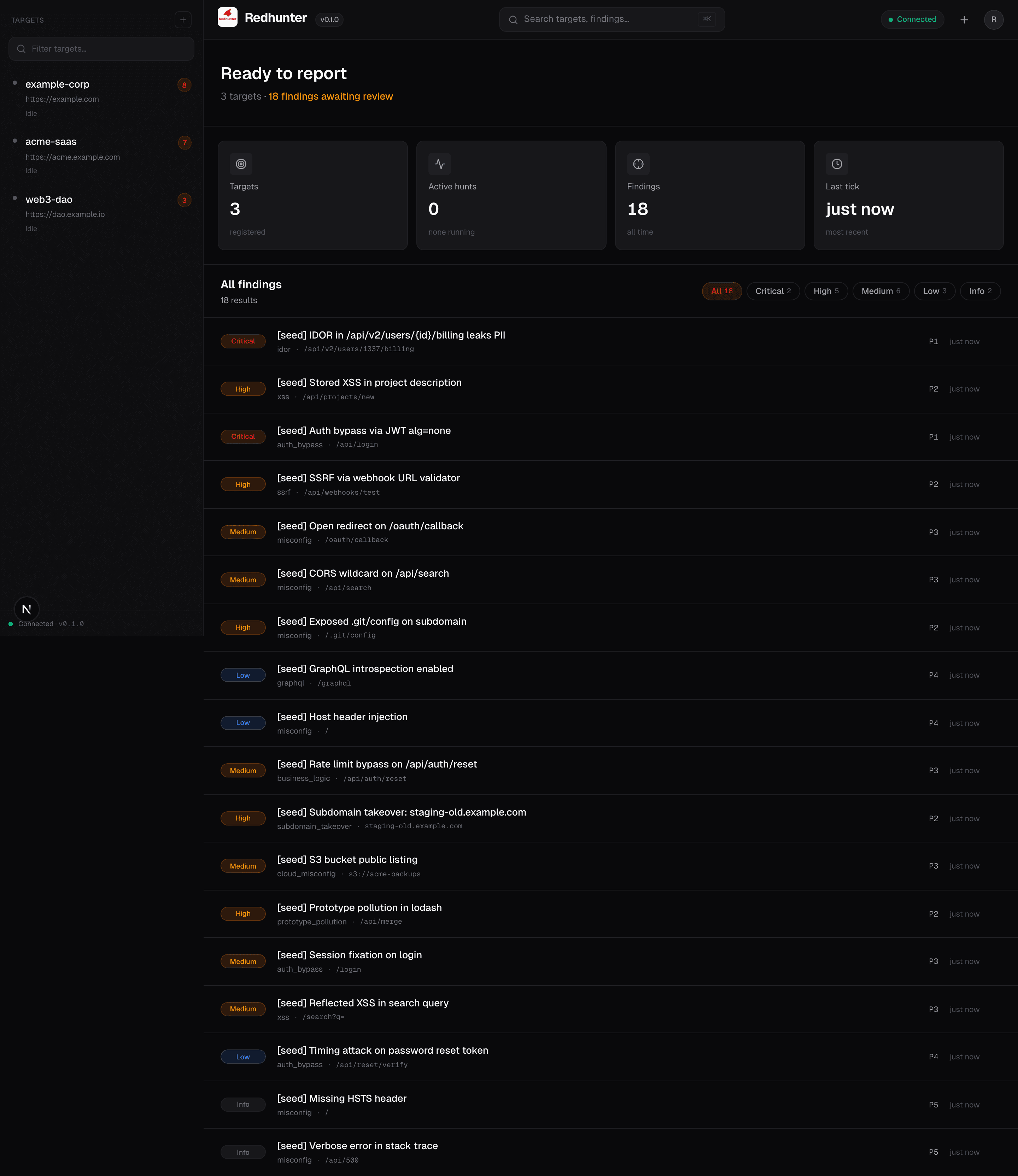Open Session fixation on login finding
The height and width of the screenshot is (1176, 1018).
610,962
